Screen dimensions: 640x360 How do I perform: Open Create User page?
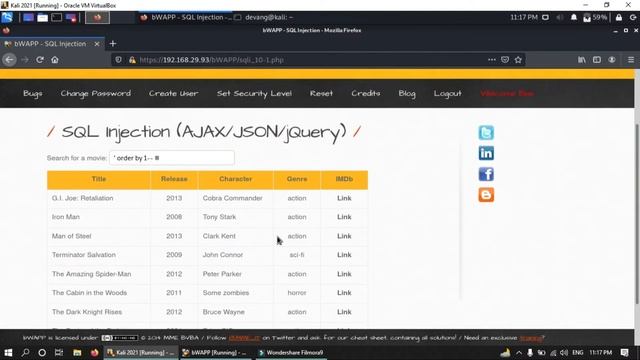173,93
